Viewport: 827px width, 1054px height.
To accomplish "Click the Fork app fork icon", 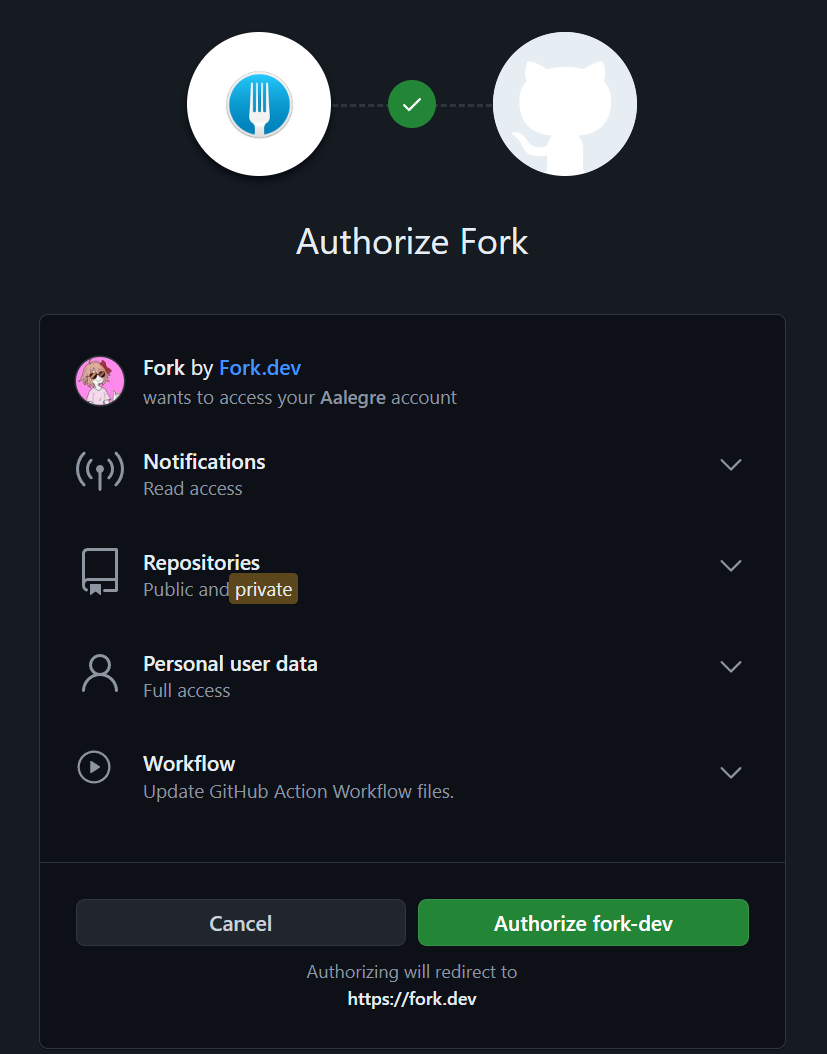I will (258, 104).
